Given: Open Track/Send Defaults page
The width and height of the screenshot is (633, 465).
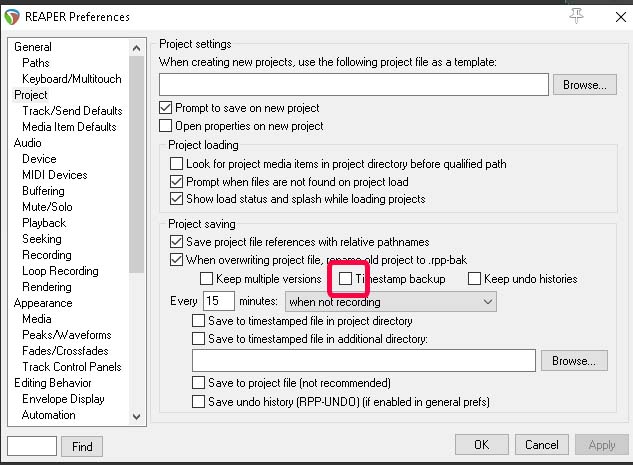Looking at the screenshot, I should coord(72,111).
